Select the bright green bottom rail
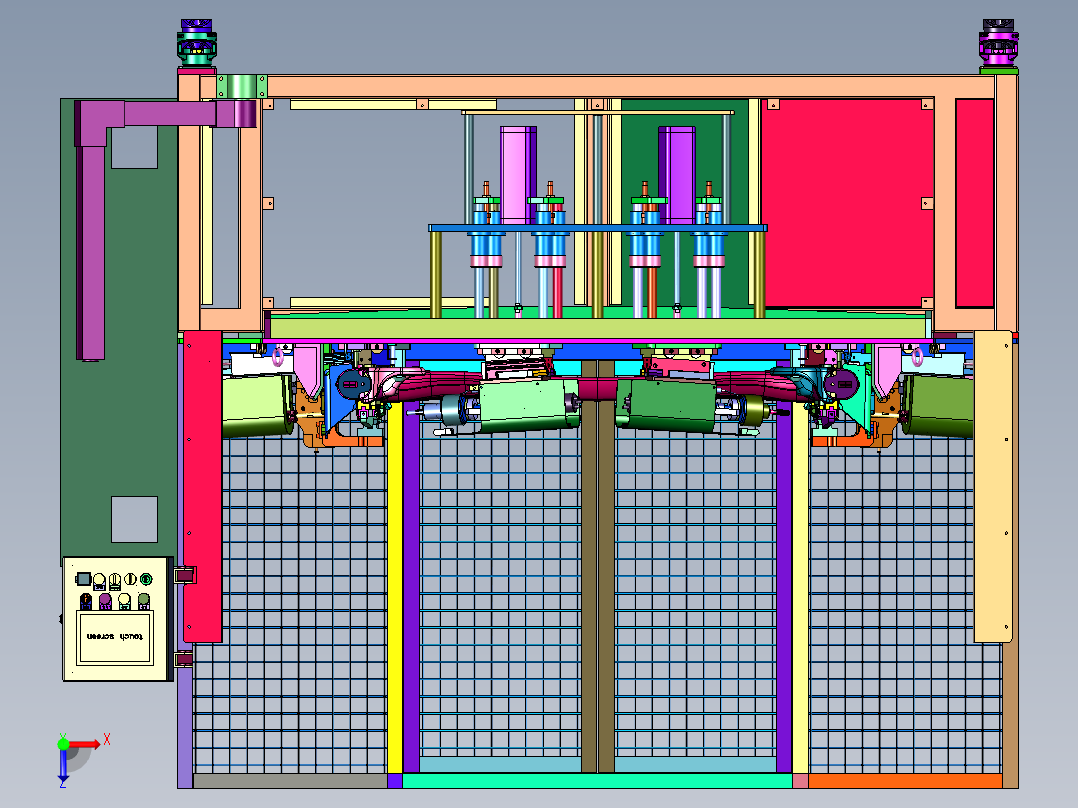 coord(597,780)
